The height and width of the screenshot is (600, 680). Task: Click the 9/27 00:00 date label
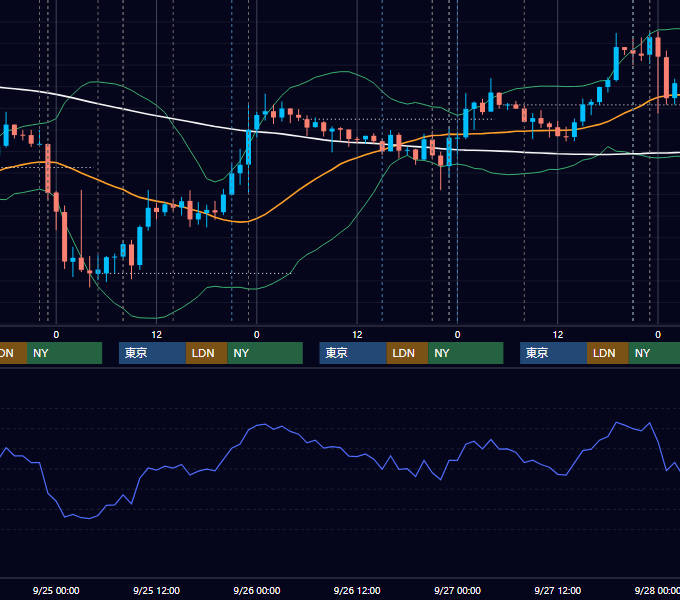457,590
